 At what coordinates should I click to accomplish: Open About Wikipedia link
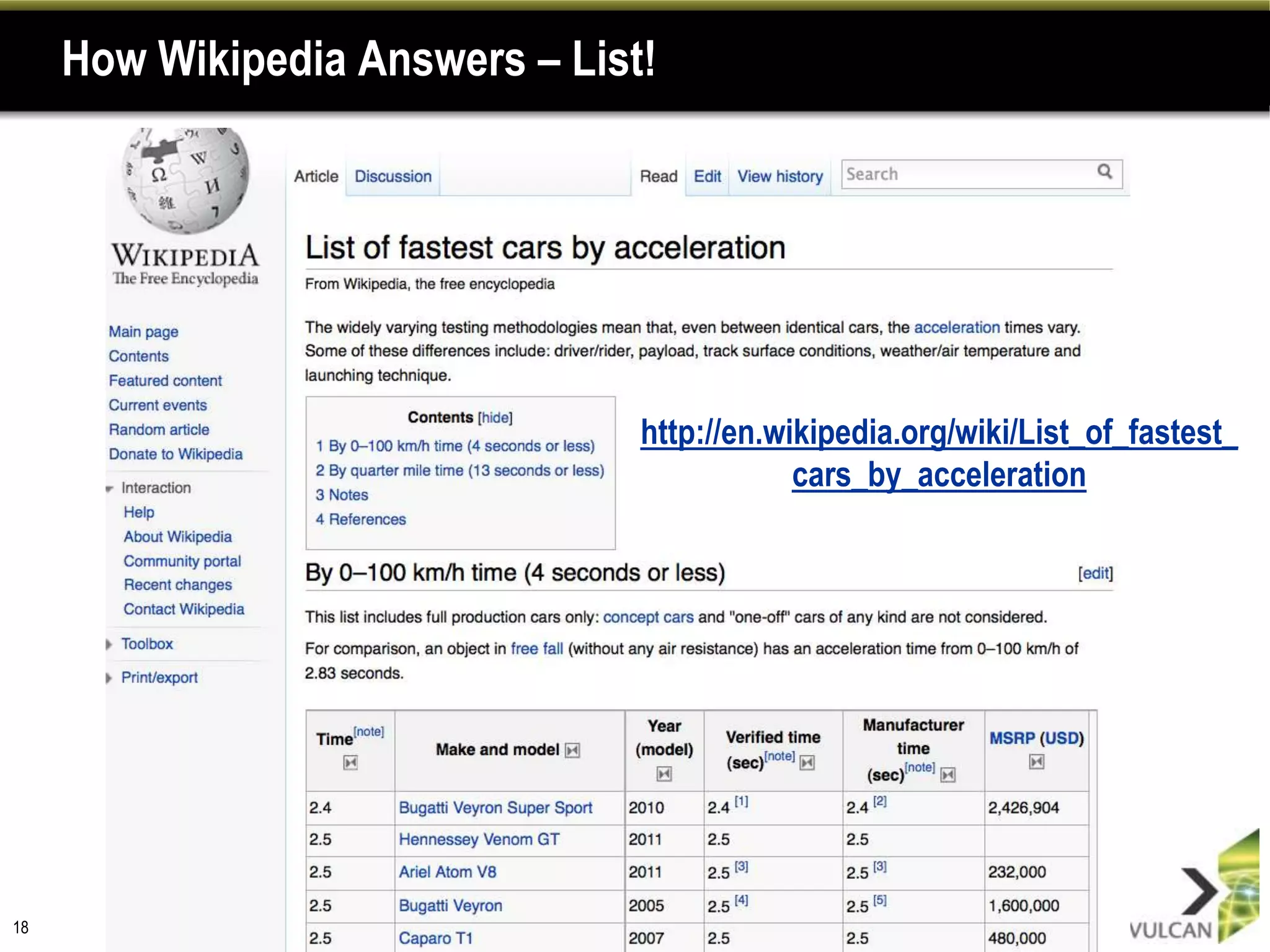pos(178,537)
